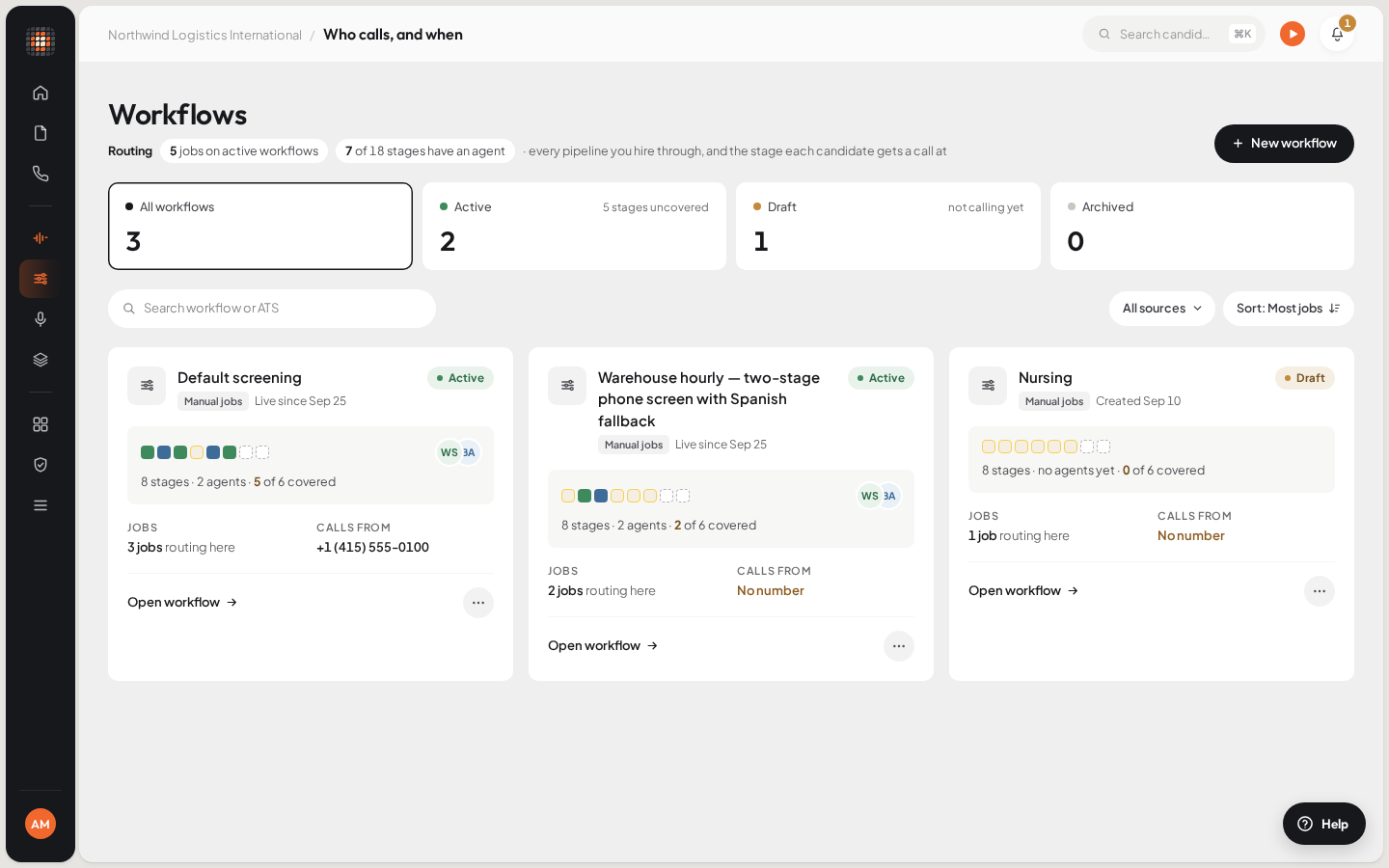Change sort order via Sort: Most jobs
Viewport: 1389px width, 868px height.
coord(1289,309)
